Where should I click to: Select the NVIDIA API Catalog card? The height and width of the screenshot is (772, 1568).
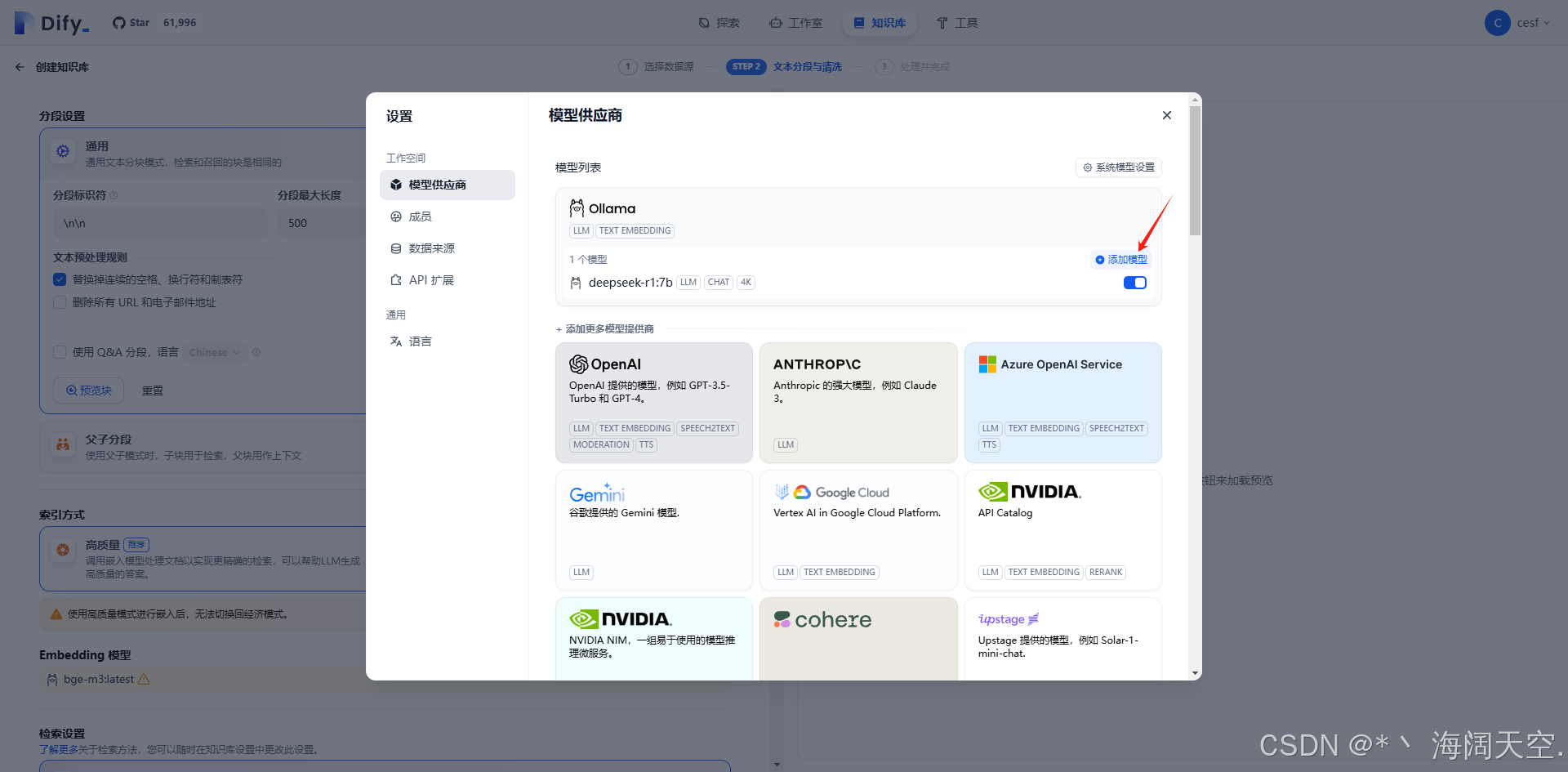pyautogui.click(x=1063, y=530)
